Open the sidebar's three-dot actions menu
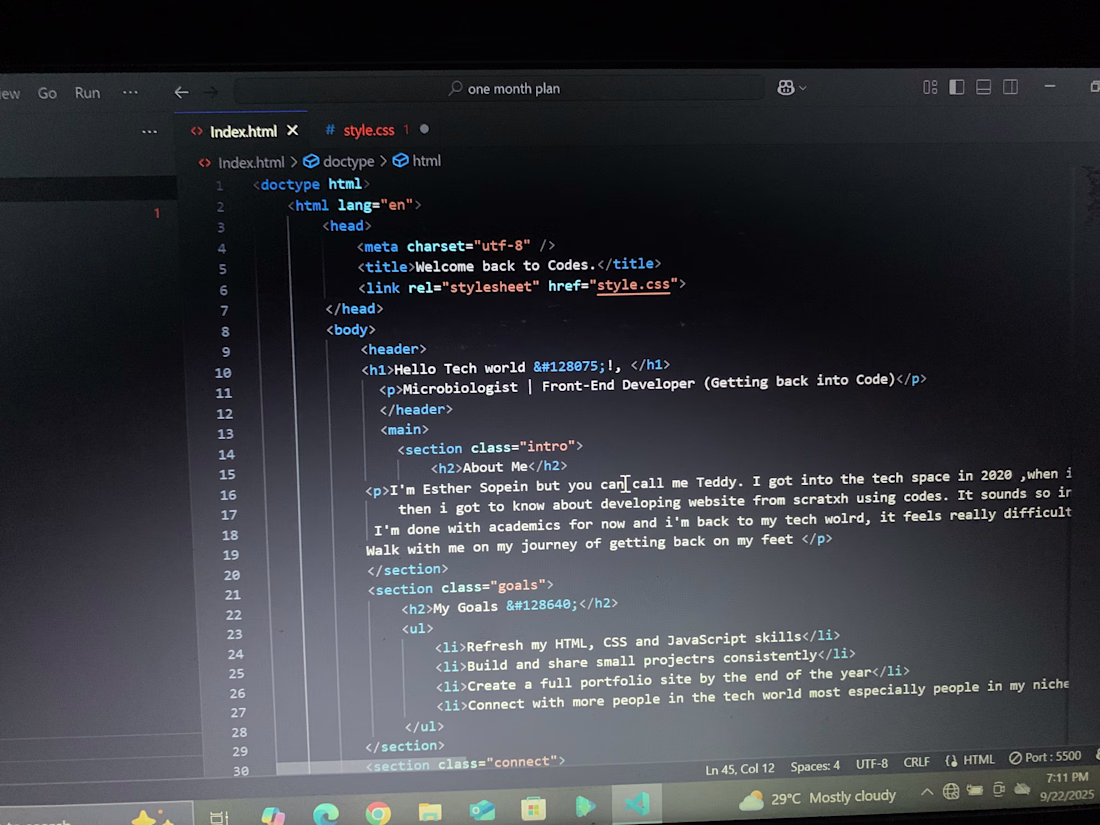Screen dimensions: 1100x825 (x=149, y=131)
